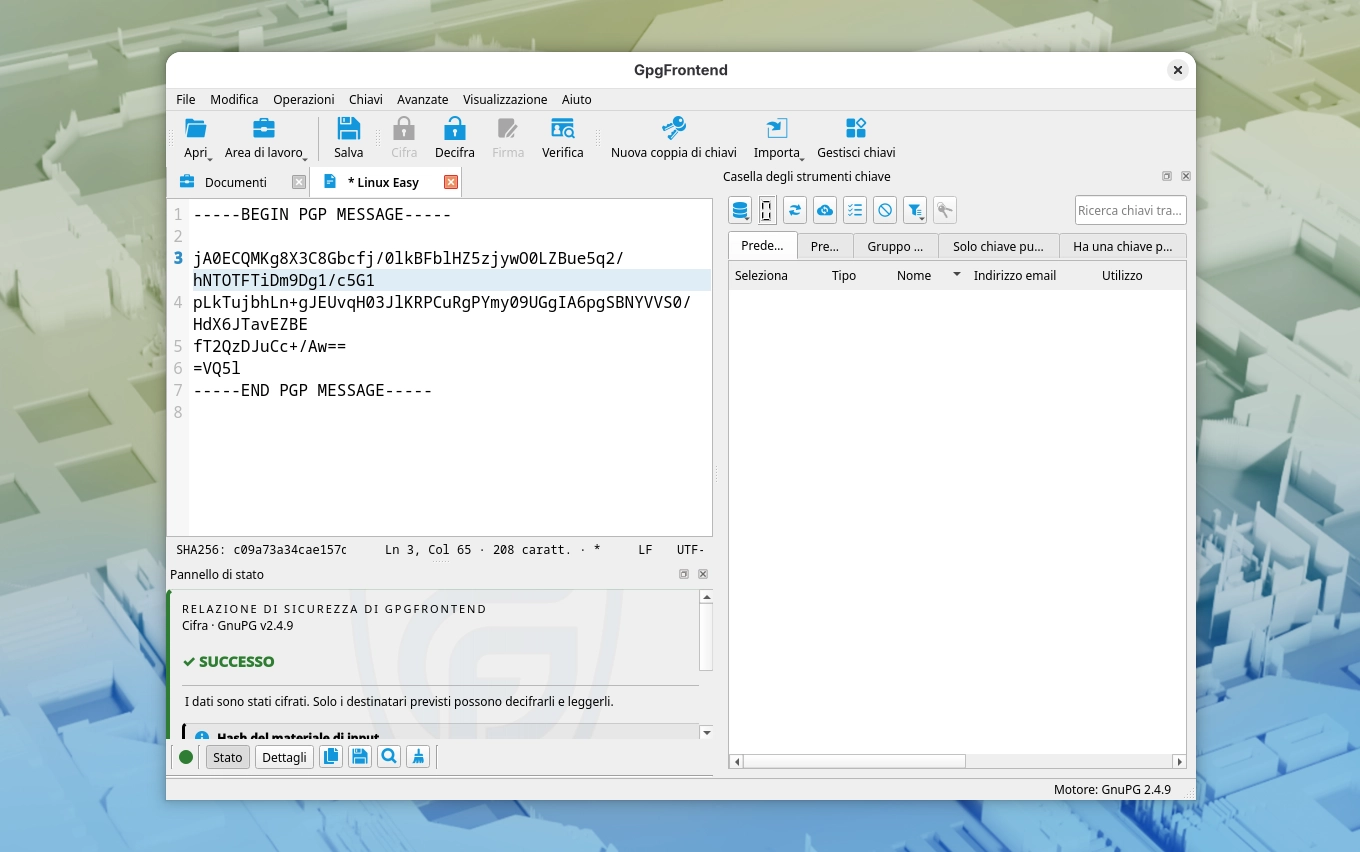Select the Prede... key tab
Screen dimensions: 1360x852
[x=763, y=246]
